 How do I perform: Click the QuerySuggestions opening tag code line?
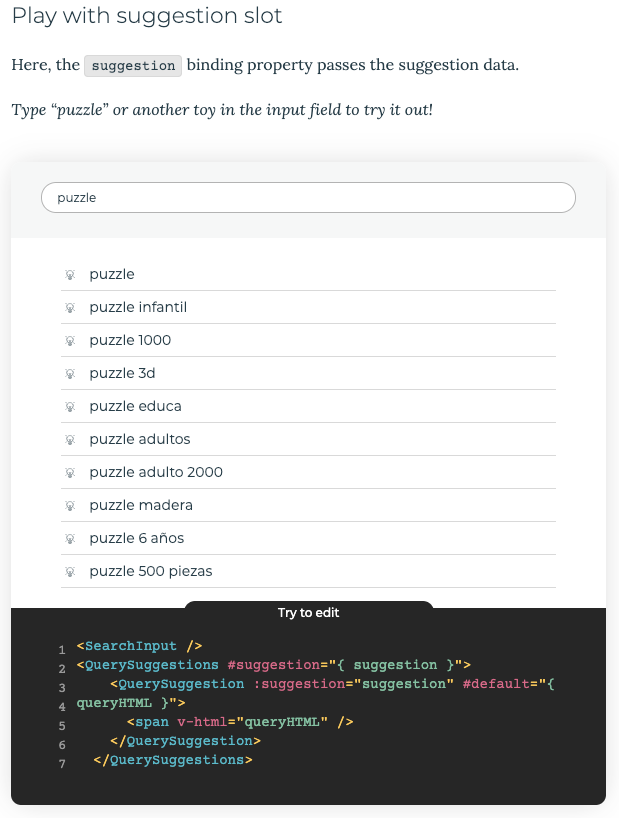(274, 665)
